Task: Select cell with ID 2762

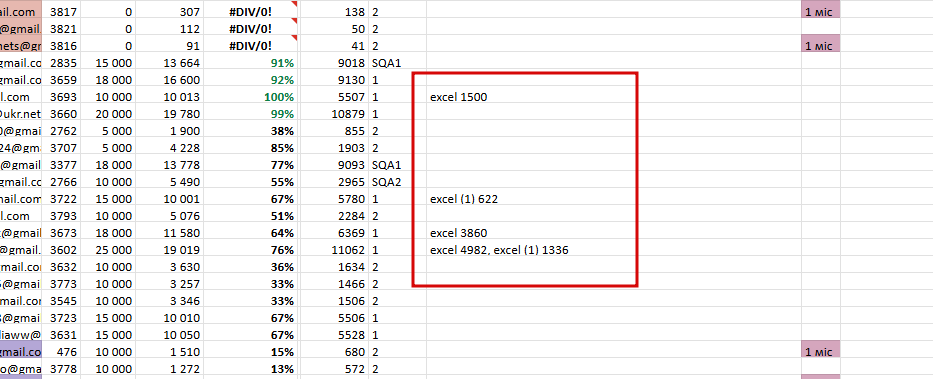Action: coord(61,131)
